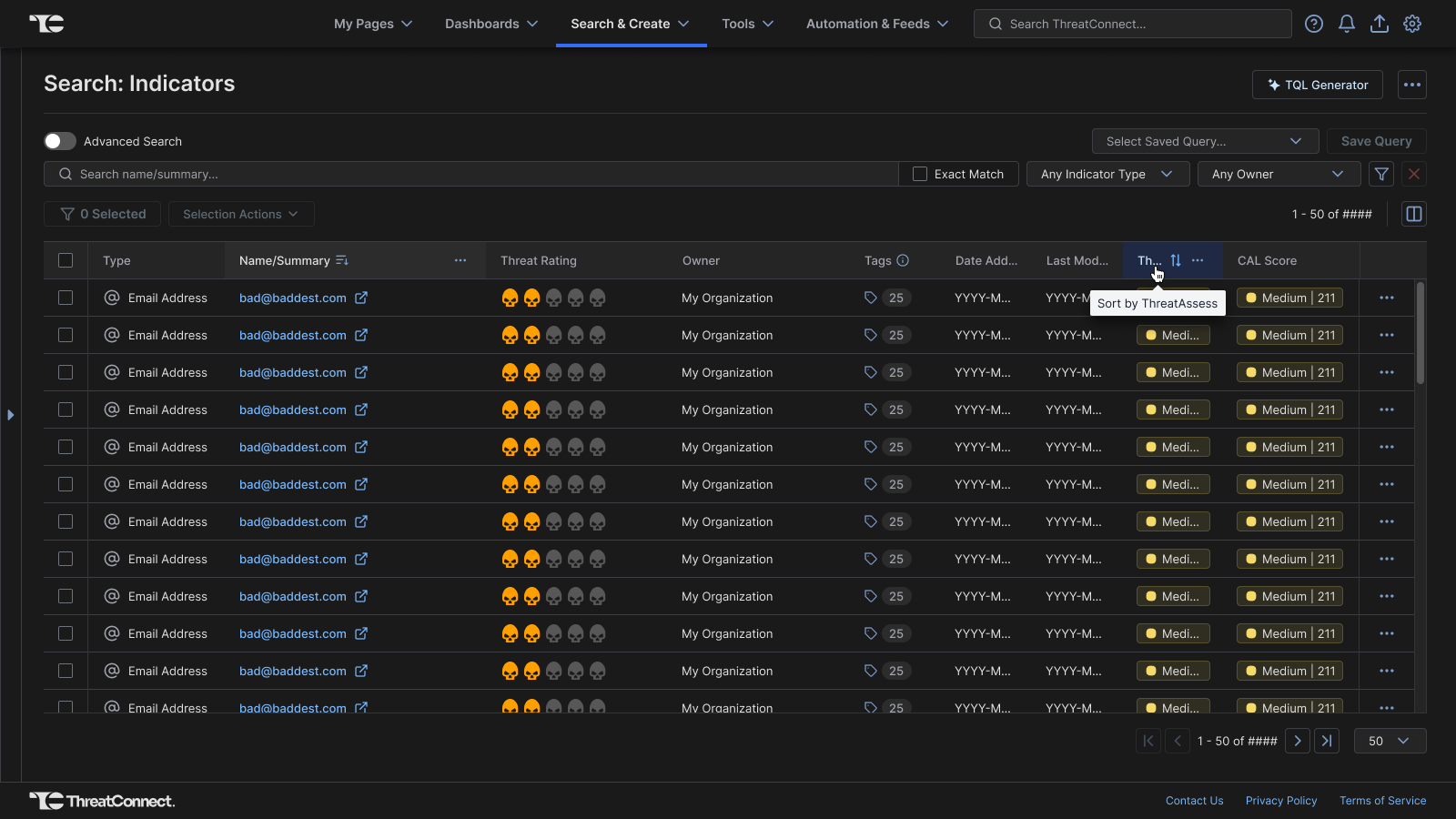The width and height of the screenshot is (1456, 819).
Task: Open the Privacy Policy link
Action: click(x=1280, y=801)
